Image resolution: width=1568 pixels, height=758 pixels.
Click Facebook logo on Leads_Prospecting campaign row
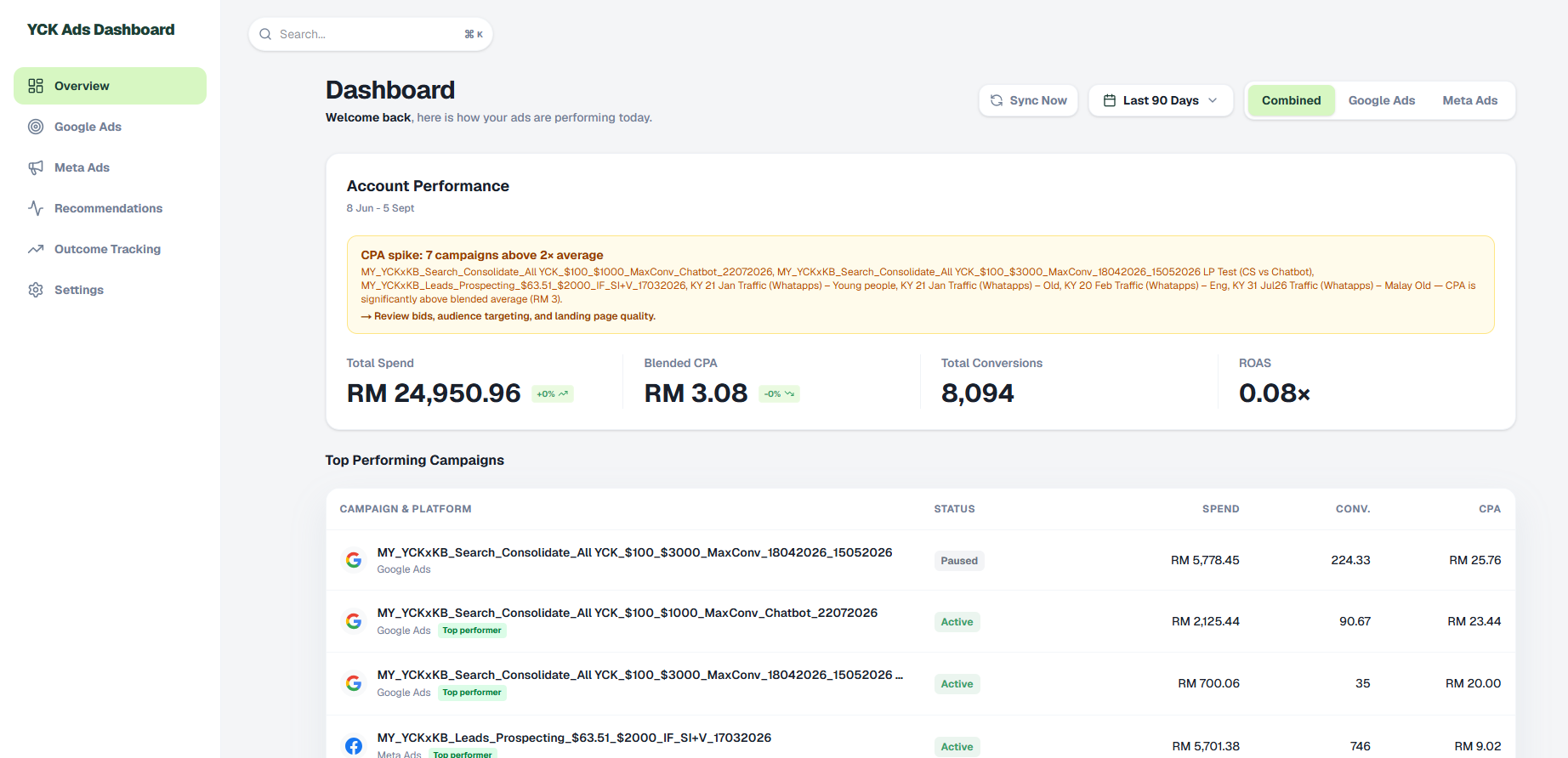coord(354,746)
